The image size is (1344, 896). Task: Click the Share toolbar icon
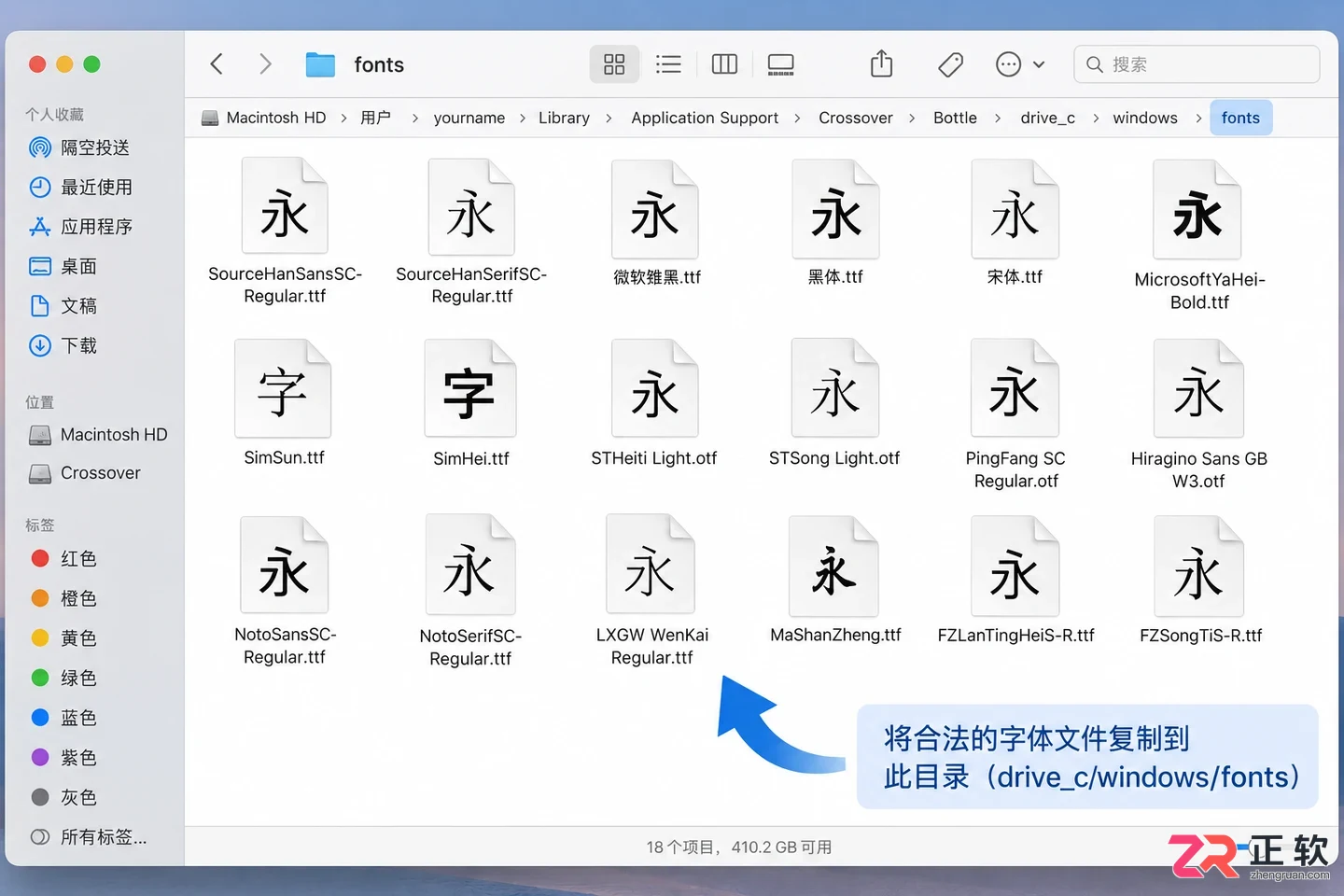(881, 64)
